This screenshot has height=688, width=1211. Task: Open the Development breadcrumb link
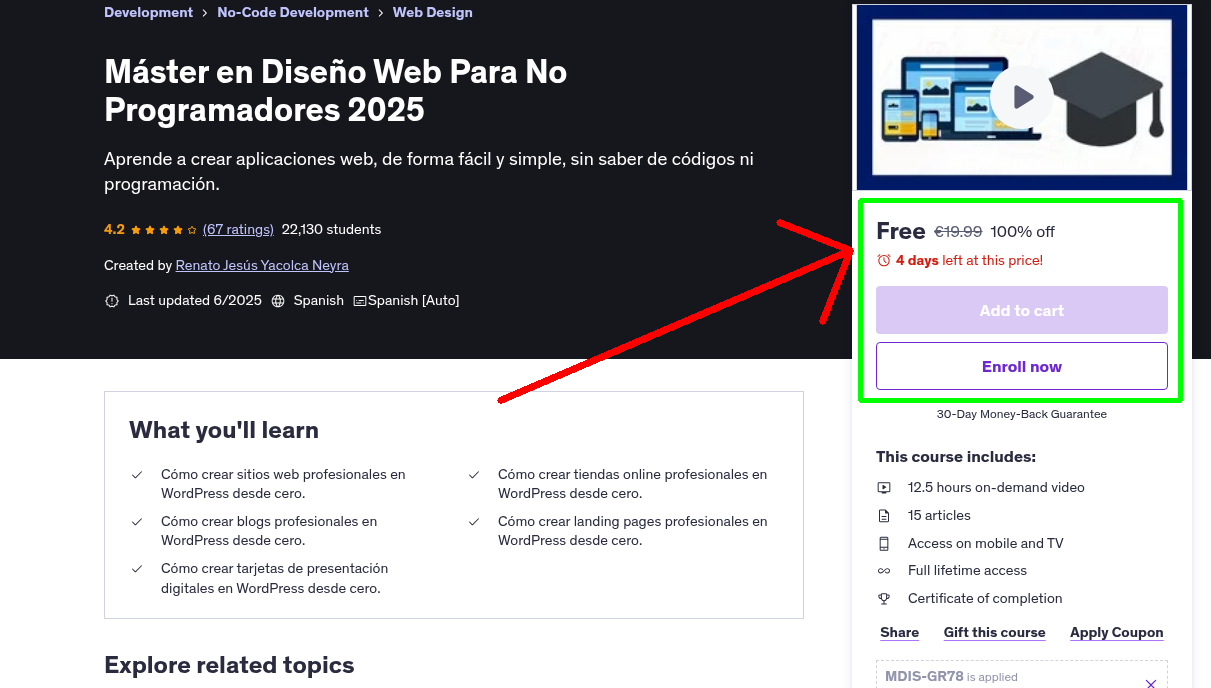(148, 13)
